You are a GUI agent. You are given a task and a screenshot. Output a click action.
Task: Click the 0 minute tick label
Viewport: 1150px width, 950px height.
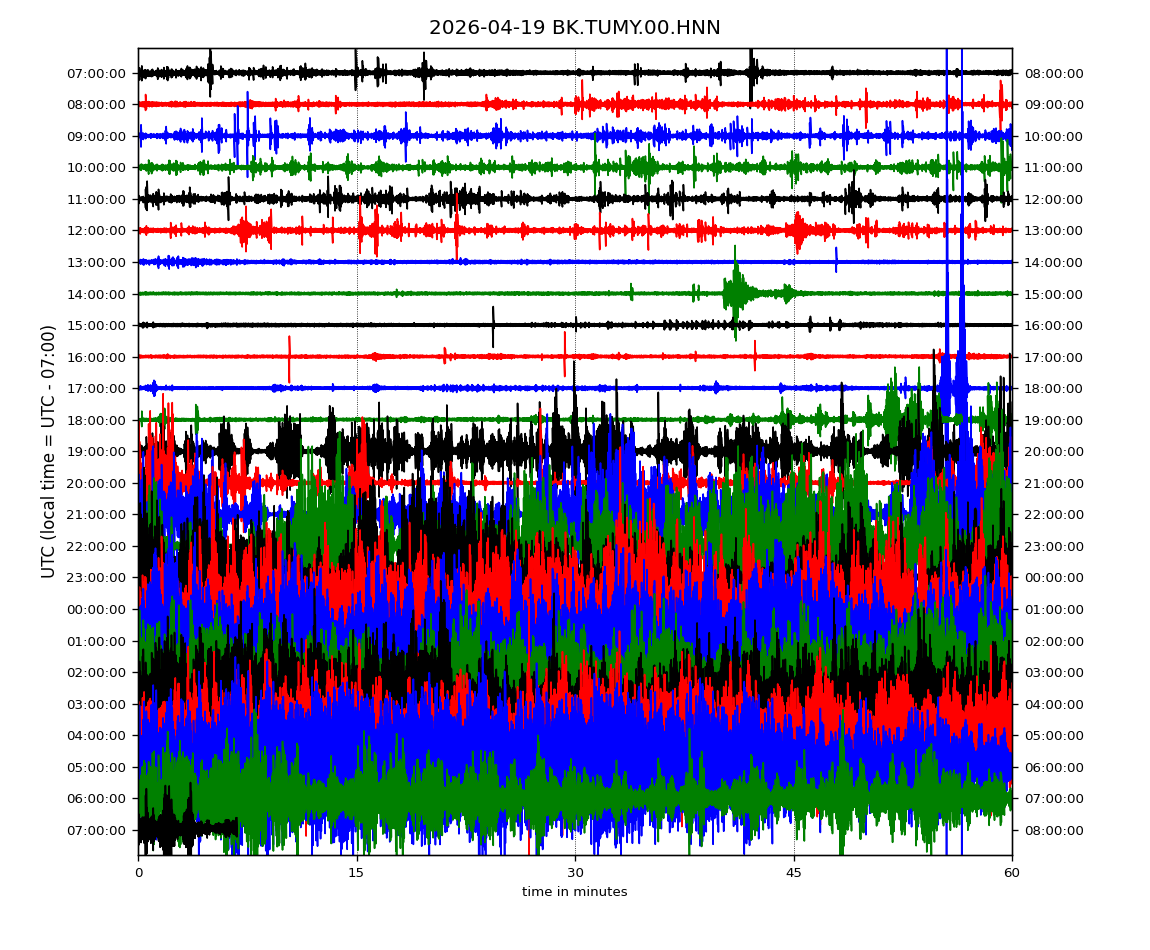click(138, 873)
